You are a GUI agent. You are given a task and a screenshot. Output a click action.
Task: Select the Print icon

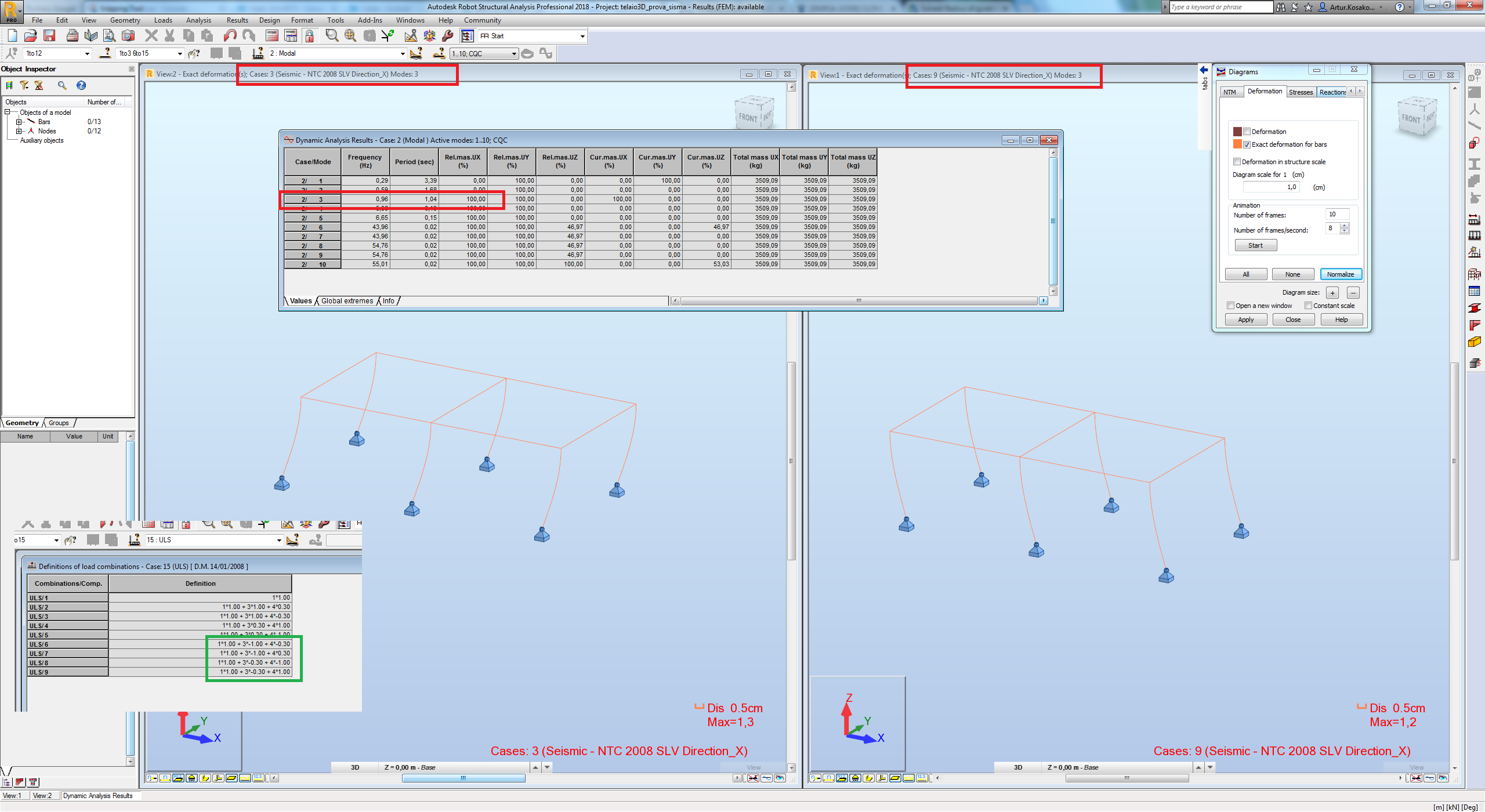(73, 35)
